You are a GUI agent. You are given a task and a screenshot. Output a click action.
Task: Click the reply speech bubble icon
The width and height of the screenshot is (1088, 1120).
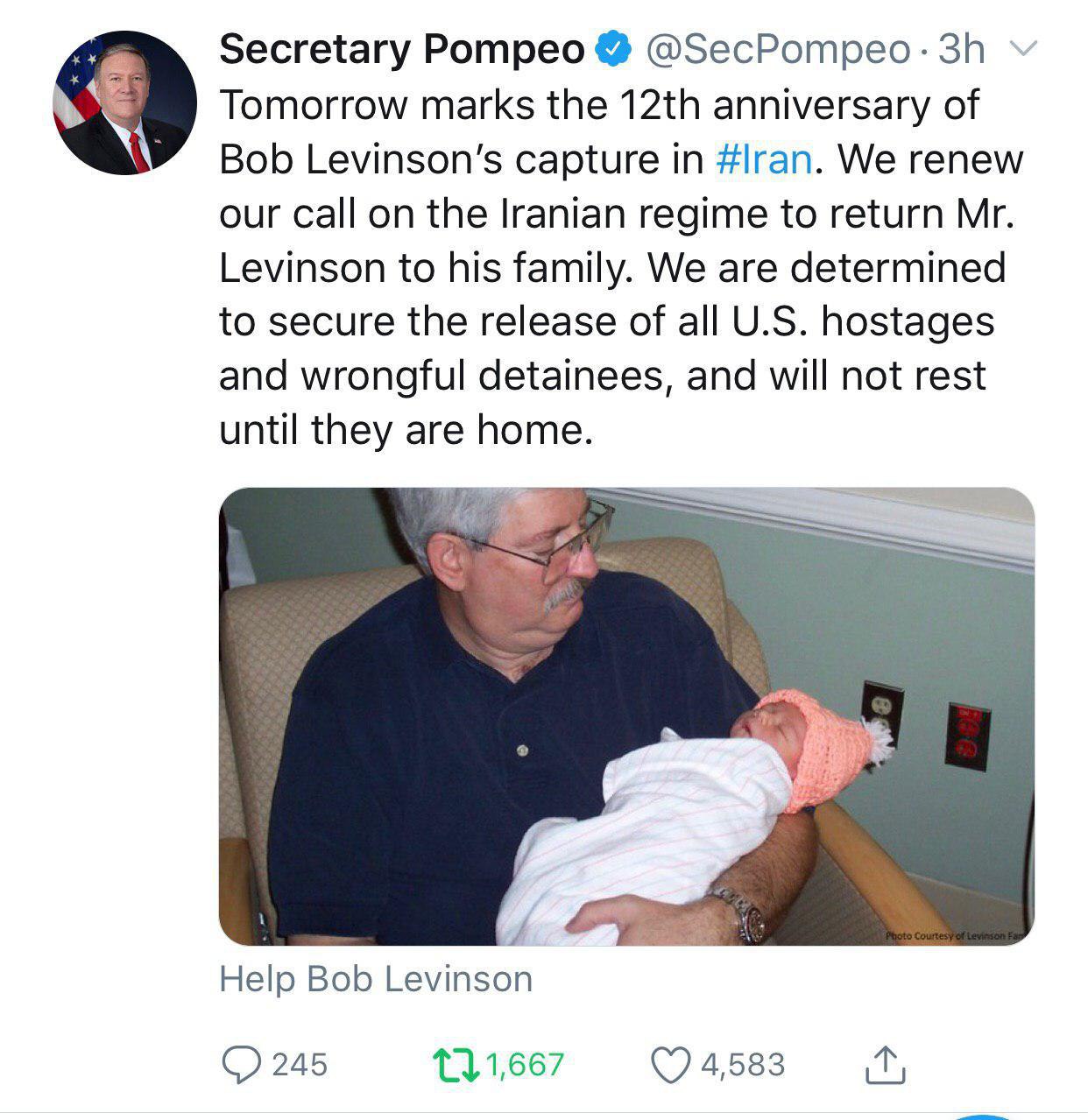click(237, 1064)
